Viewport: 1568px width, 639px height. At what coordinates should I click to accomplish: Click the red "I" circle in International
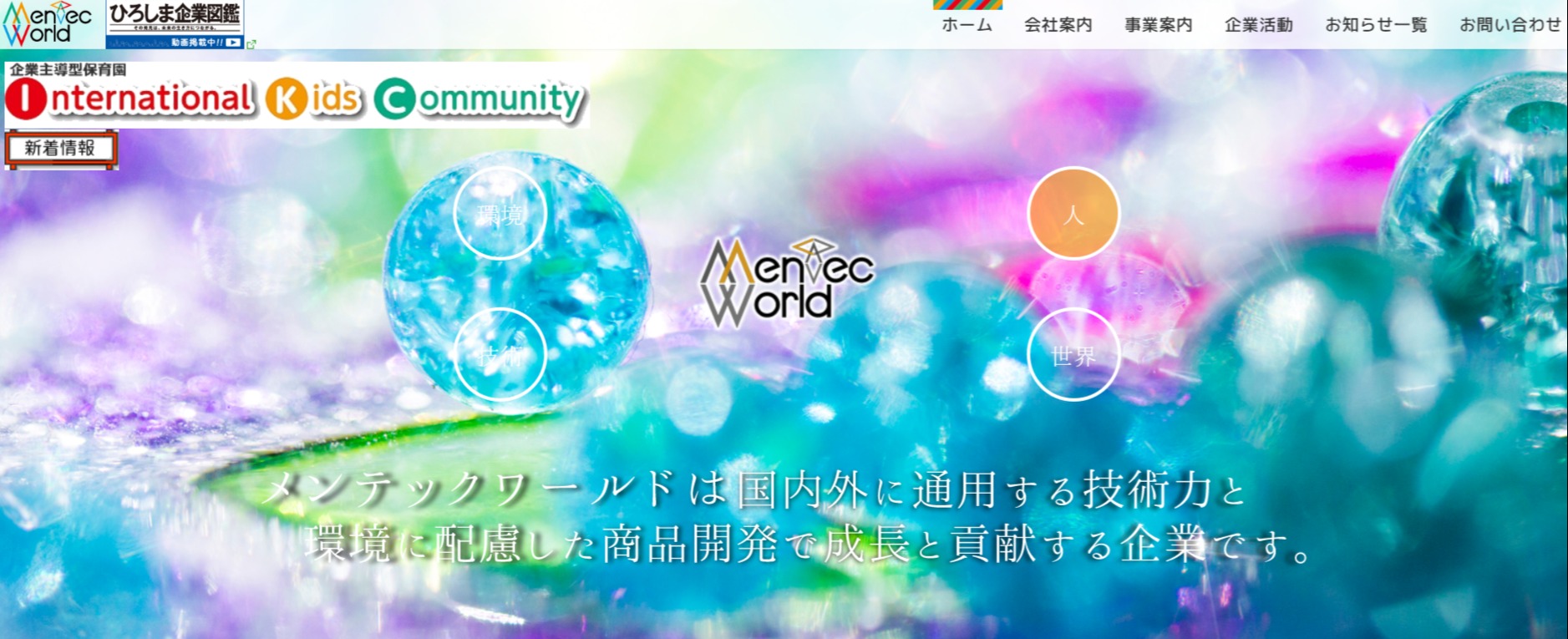[x=26, y=99]
